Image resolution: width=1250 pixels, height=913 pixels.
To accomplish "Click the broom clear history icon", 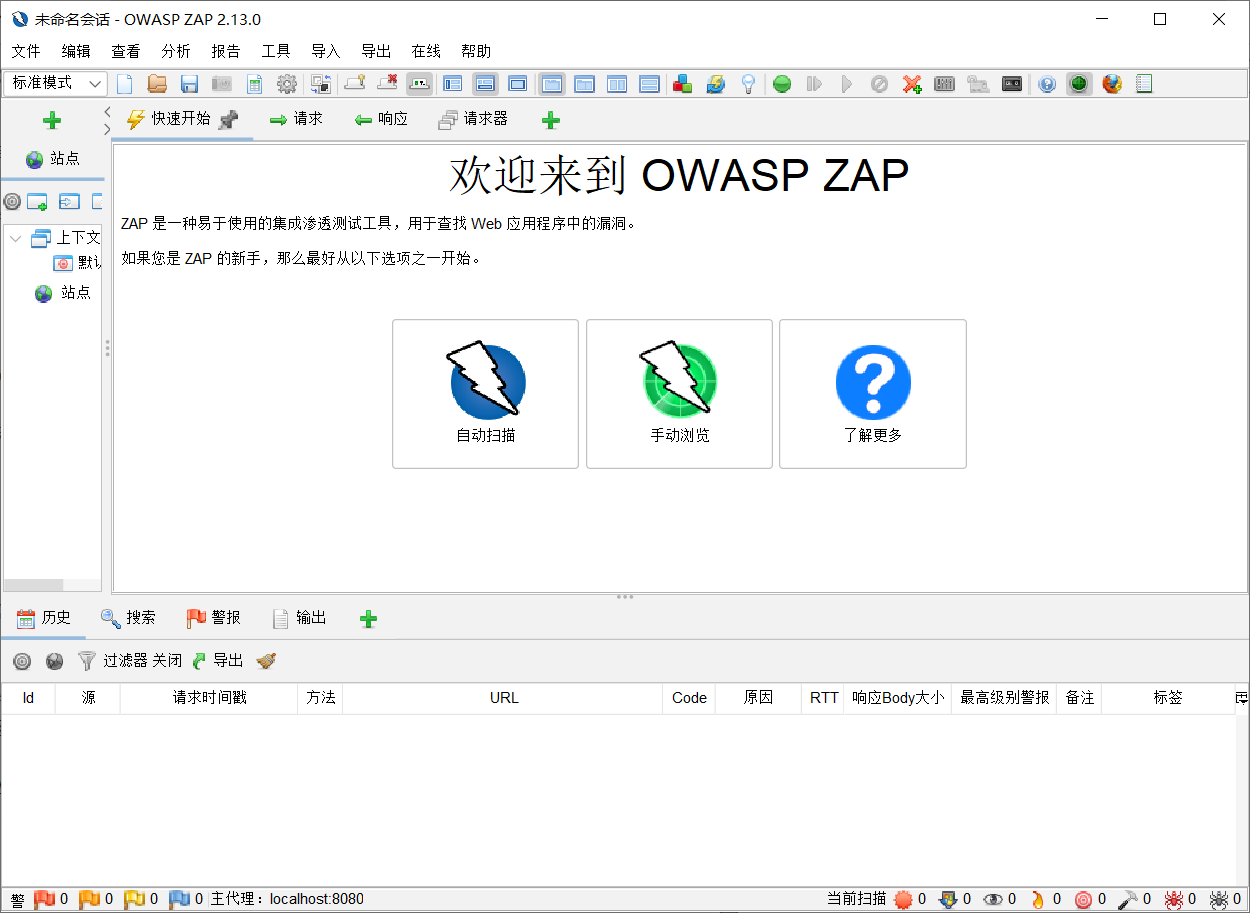I will pos(266,661).
